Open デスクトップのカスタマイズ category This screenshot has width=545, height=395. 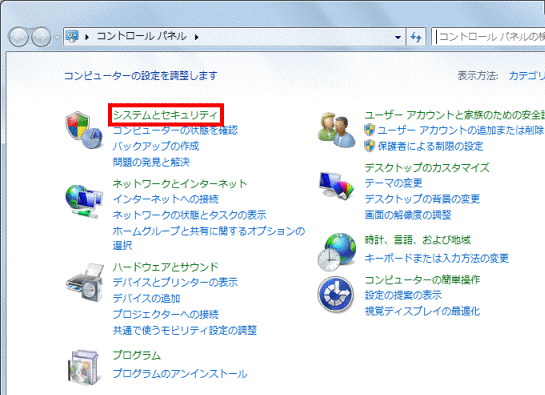pos(427,168)
